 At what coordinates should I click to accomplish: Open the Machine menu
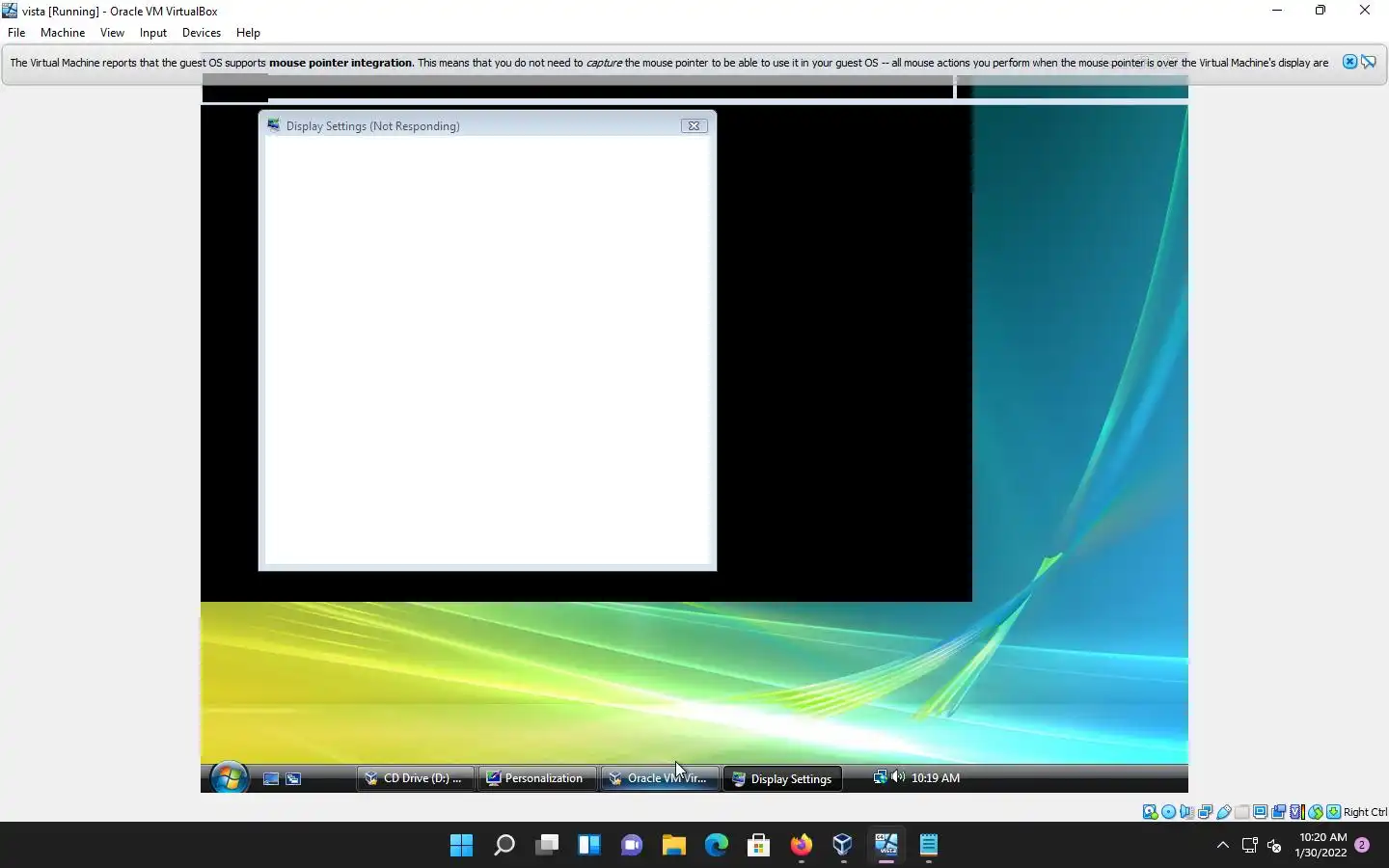click(x=63, y=33)
